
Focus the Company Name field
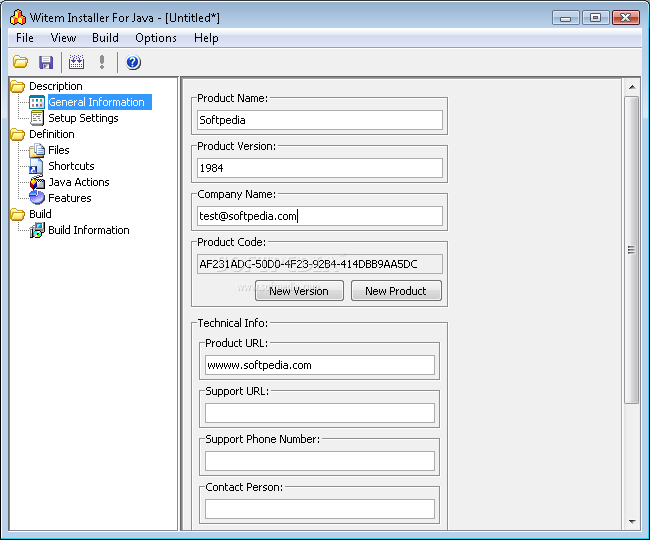pyautogui.click(x=320, y=216)
